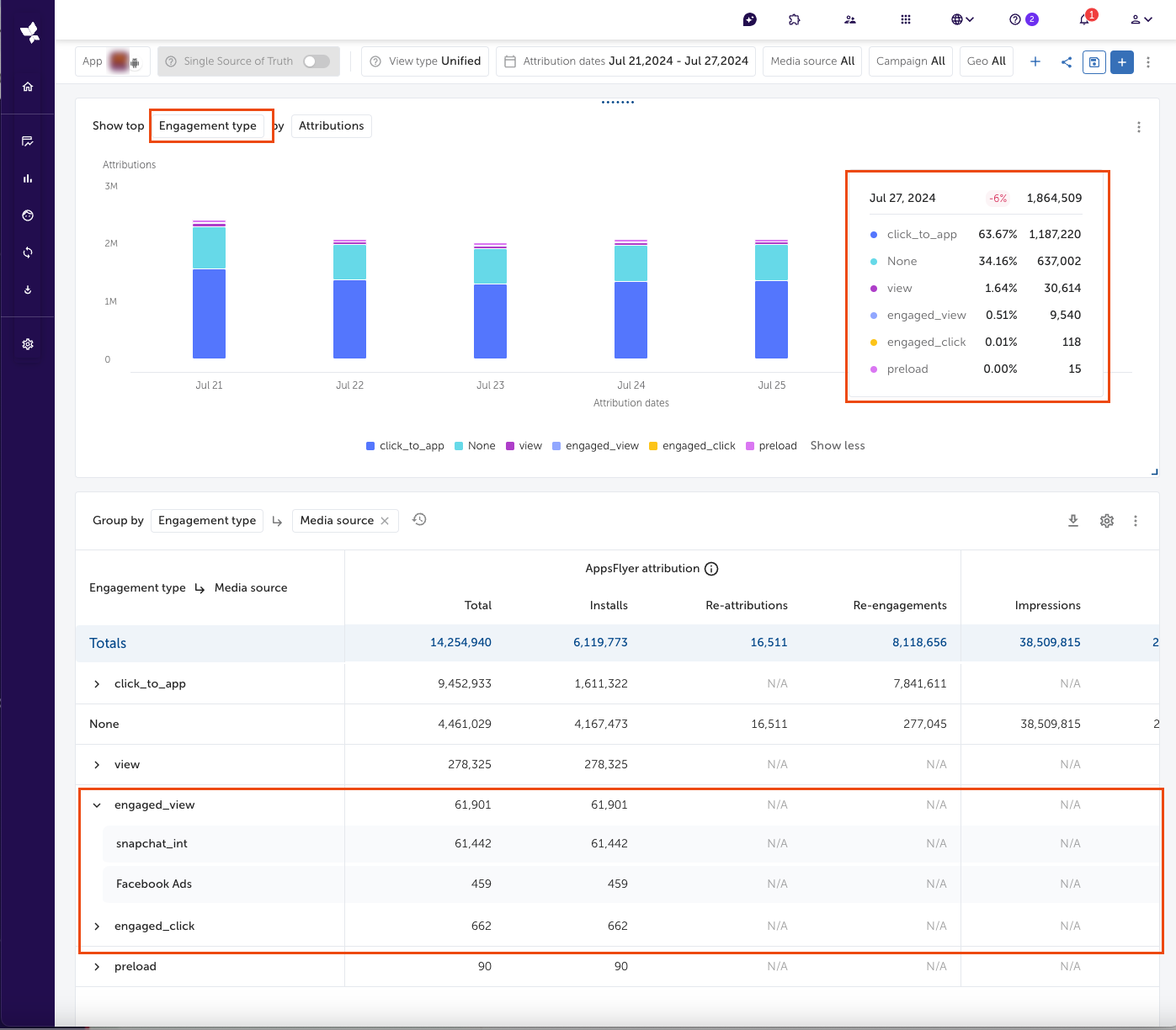This screenshot has width=1176, height=1030.
Task: Click Show less in chart legend
Action: [x=837, y=446]
